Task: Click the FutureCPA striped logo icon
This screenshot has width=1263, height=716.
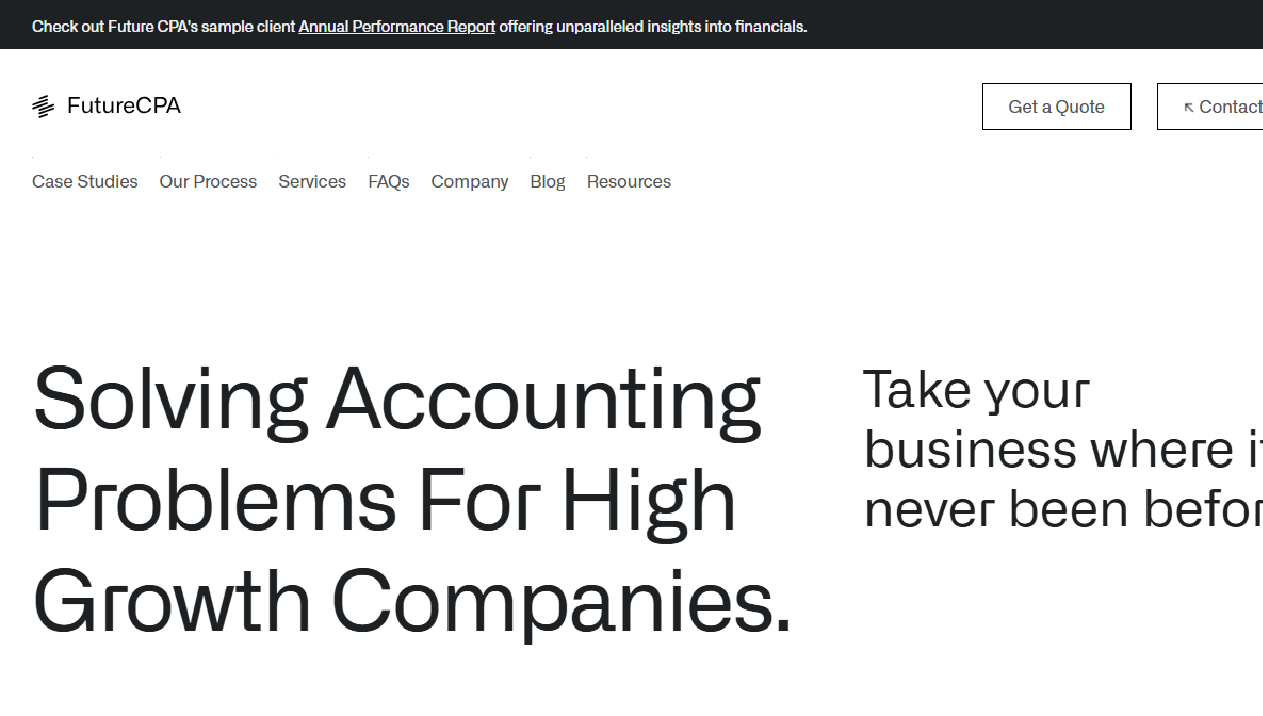Action: pyautogui.click(x=43, y=106)
